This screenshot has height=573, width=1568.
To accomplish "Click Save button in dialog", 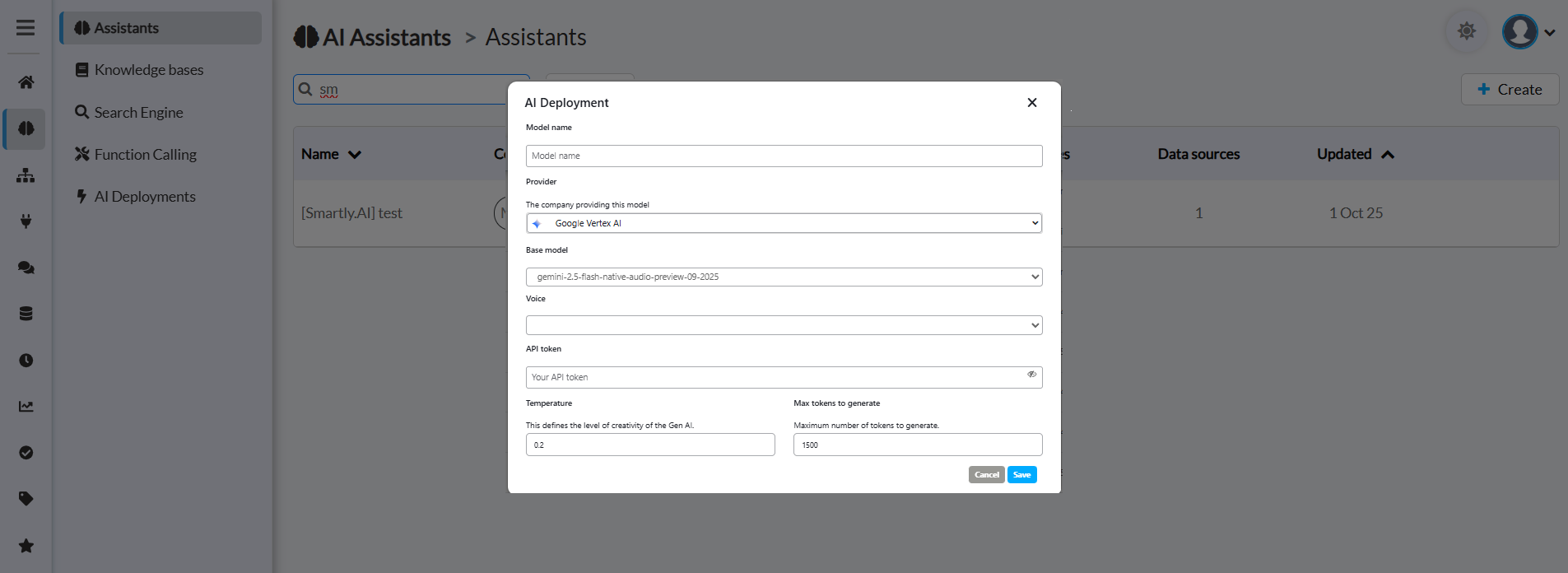I will (x=1021, y=475).
